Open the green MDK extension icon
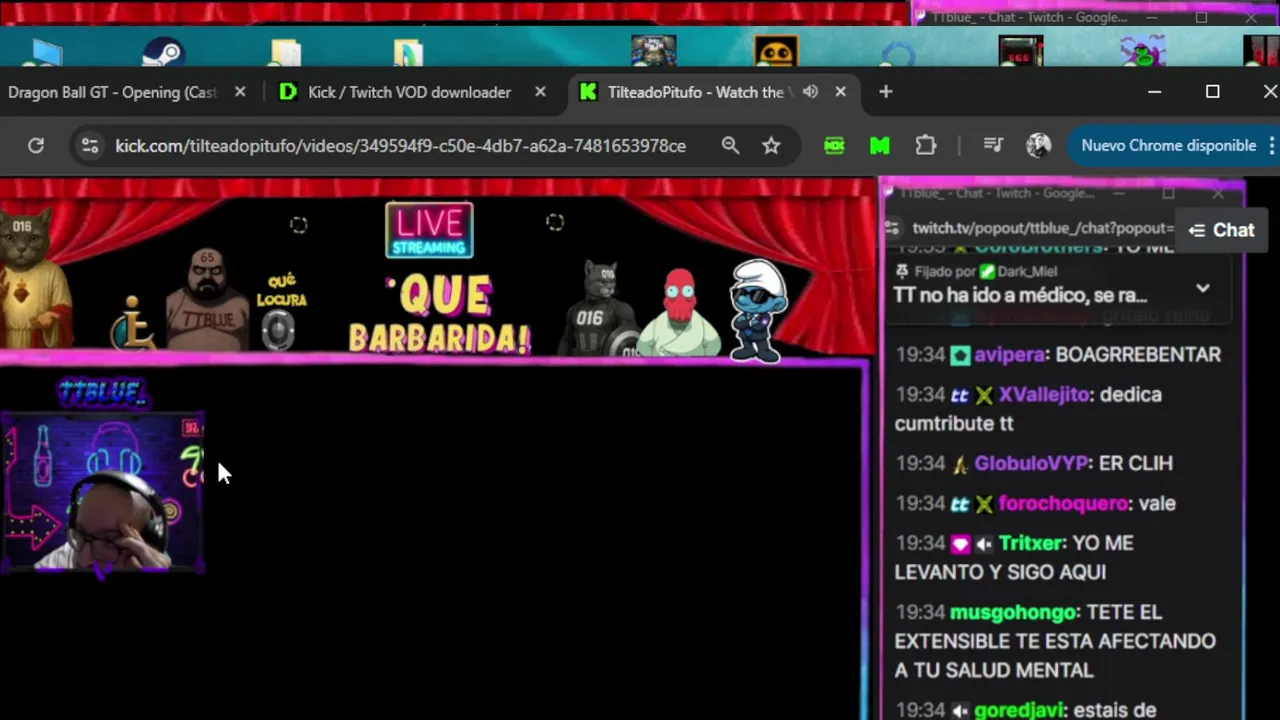Screen dimensions: 1280x720 point(834,146)
